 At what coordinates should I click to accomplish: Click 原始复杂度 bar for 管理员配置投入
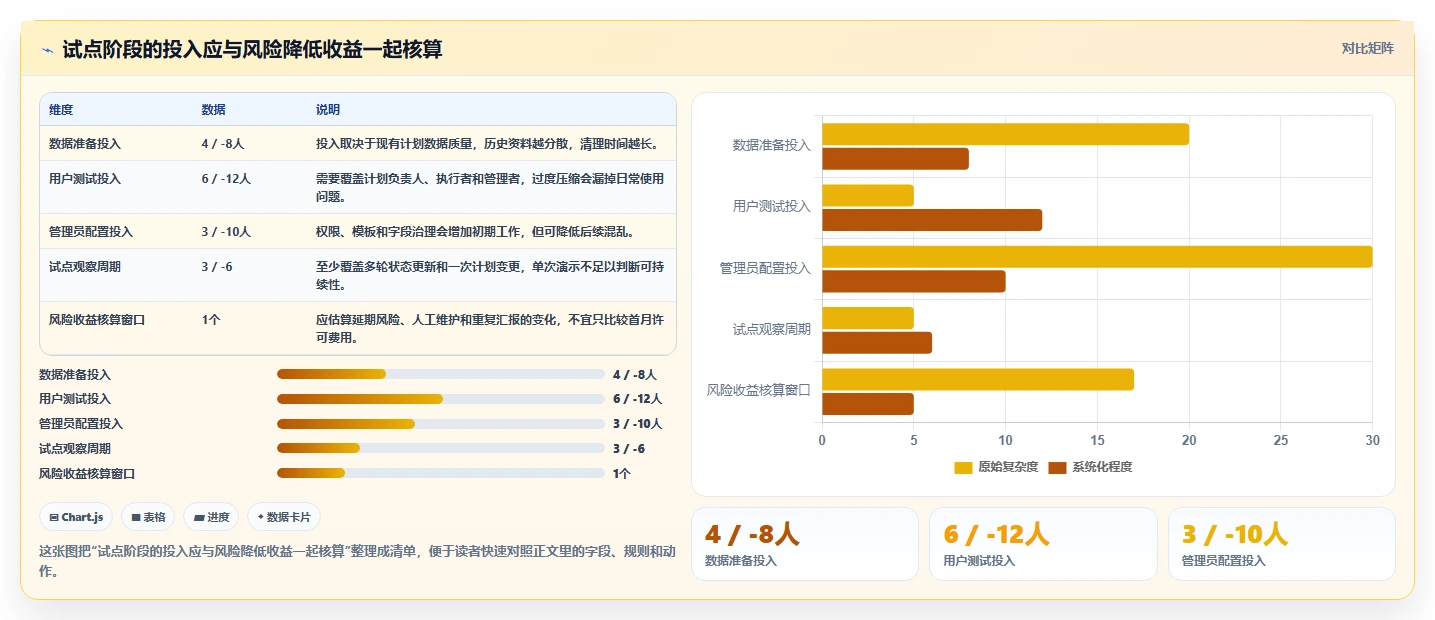tap(1097, 257)
